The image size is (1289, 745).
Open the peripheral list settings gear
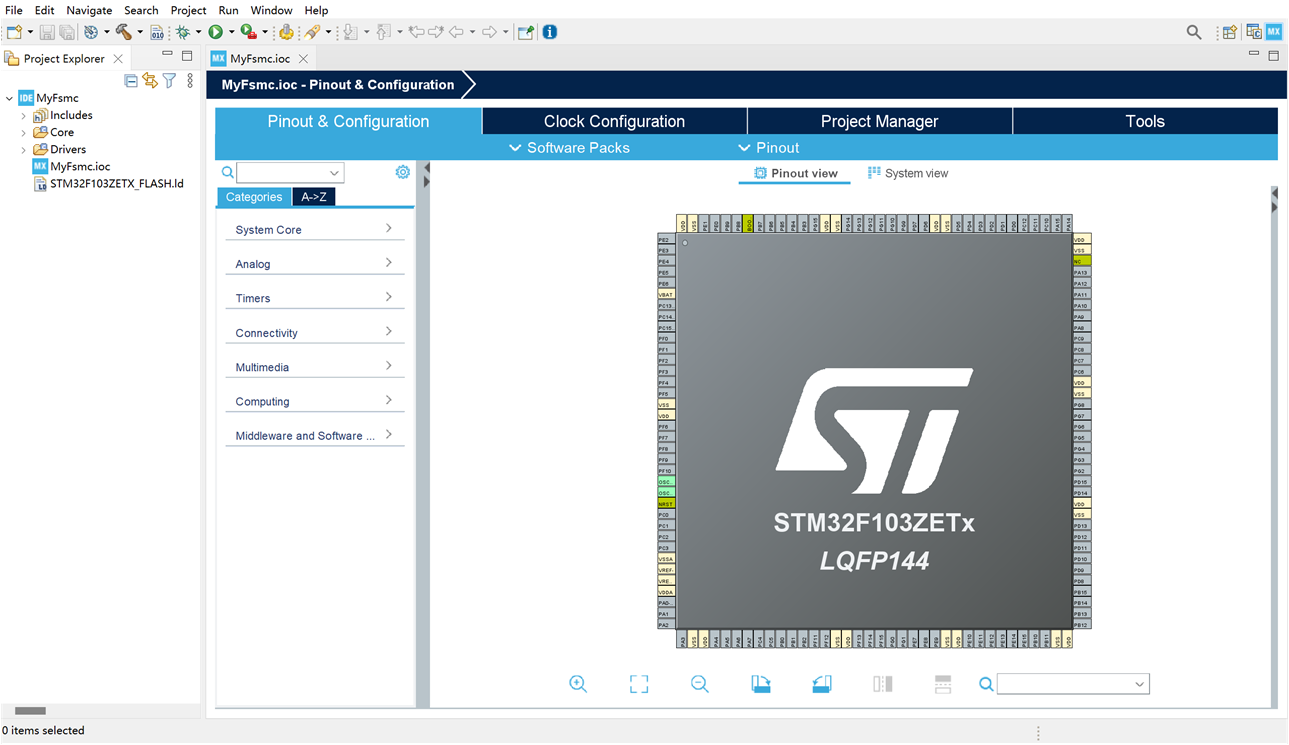pyautogui.click(x=402, y=172)
